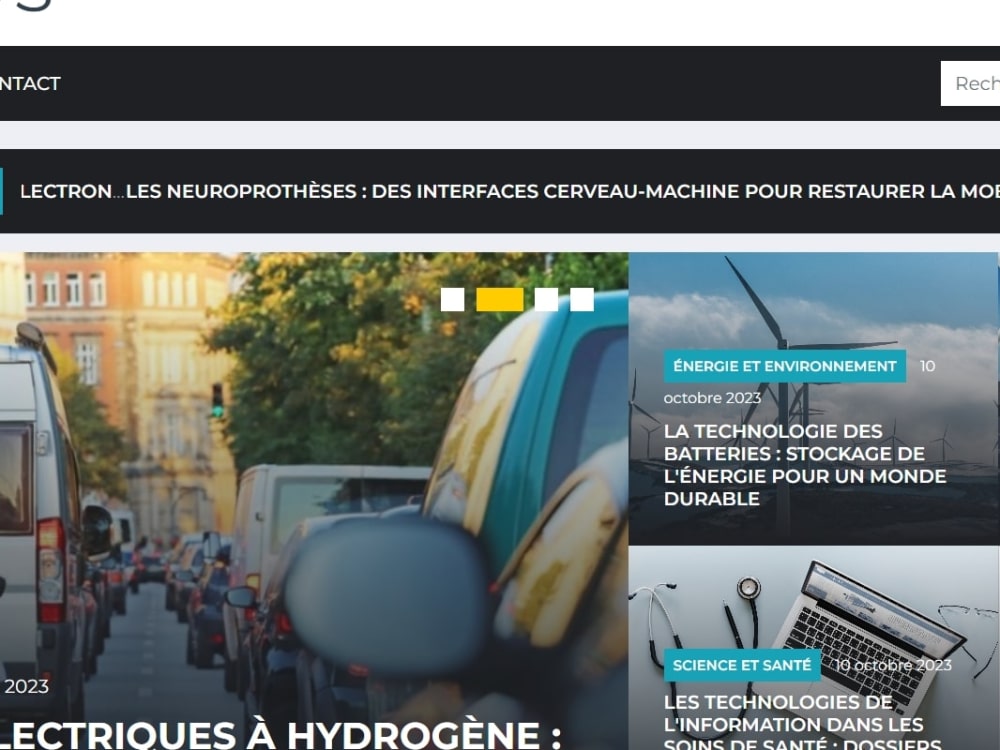Viewport: 1000px width, 750px height.
Task: Open the hydrogène featured article headline
Action: click(281, 734)
